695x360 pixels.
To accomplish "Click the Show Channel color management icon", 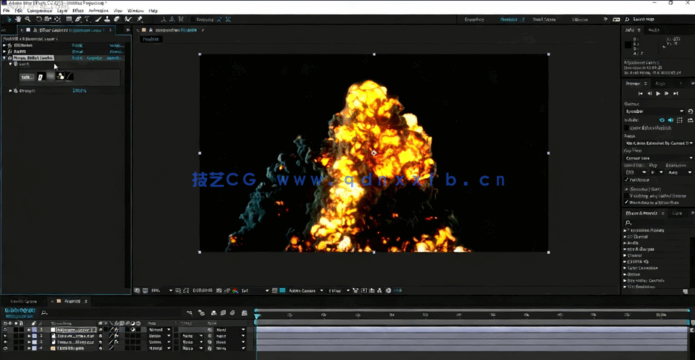I will coord(235,291).
